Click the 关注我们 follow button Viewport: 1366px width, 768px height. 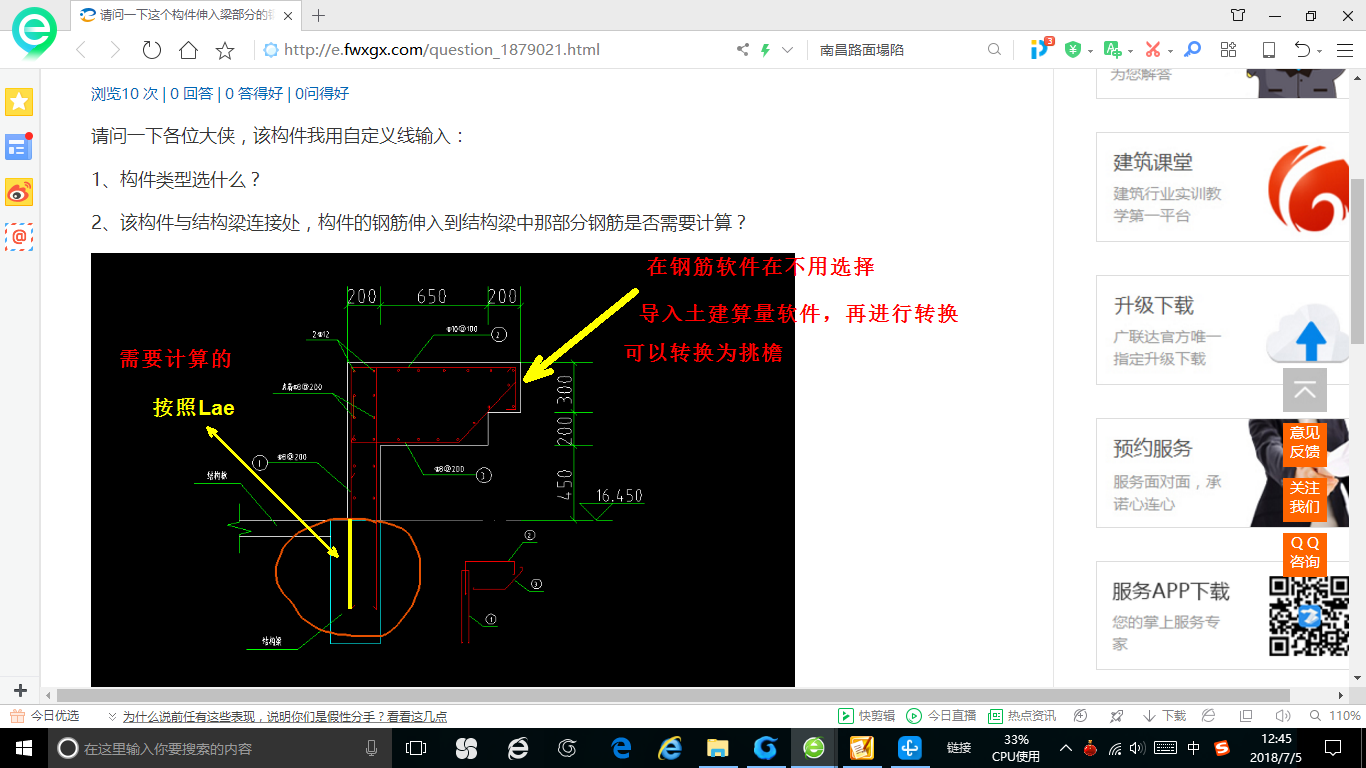[1305, 497]
